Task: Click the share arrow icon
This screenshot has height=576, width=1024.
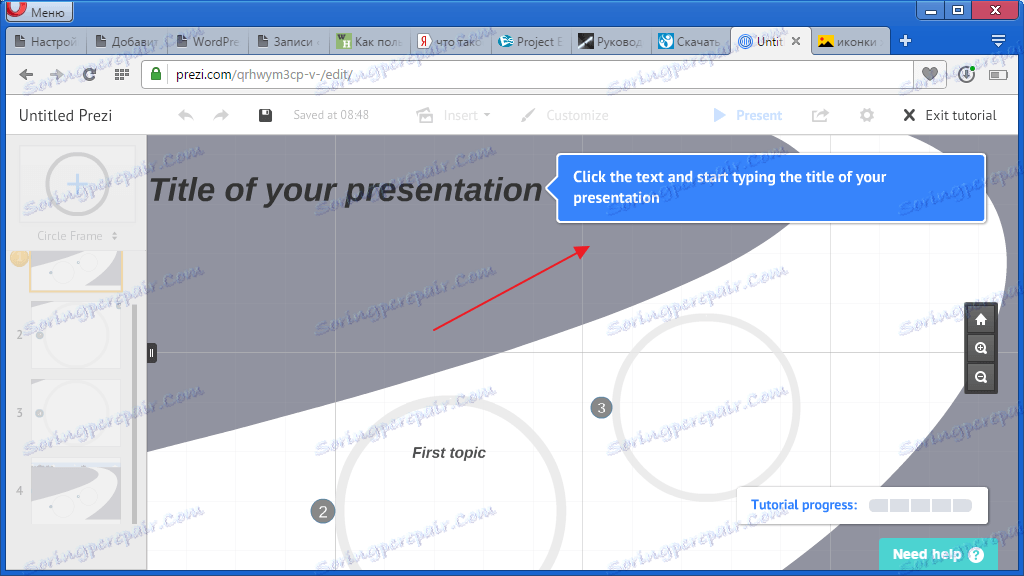Action: click(x=820, y=116)
